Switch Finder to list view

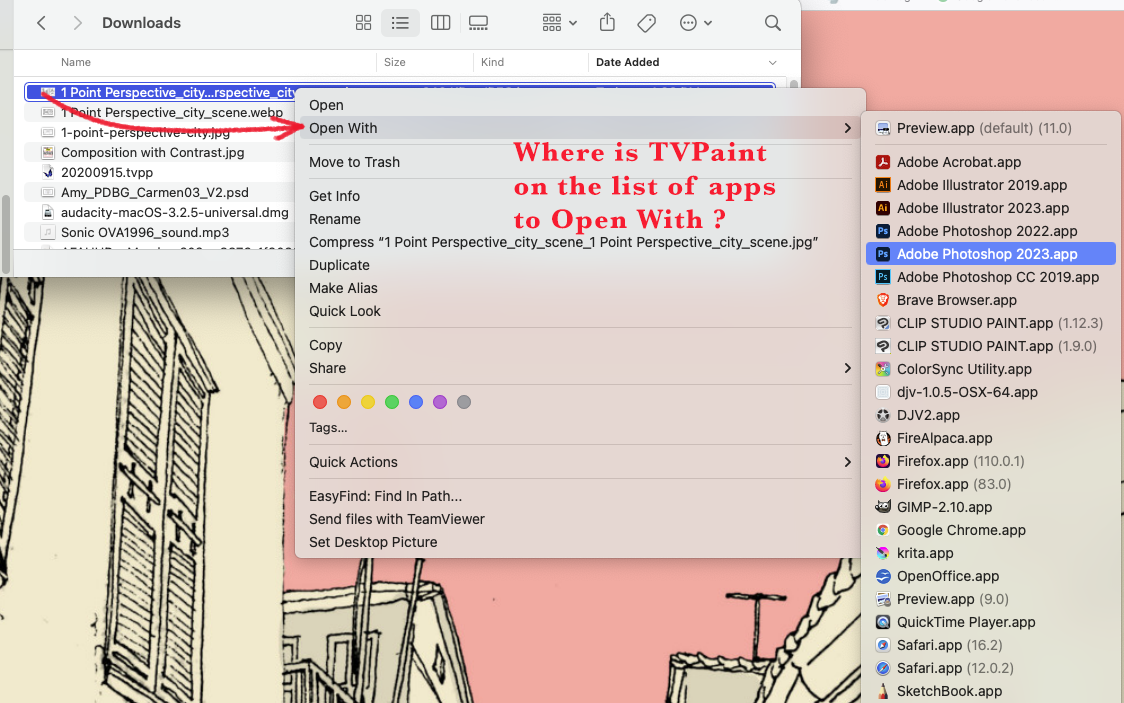pyautogui.click(x=400, y=23)
